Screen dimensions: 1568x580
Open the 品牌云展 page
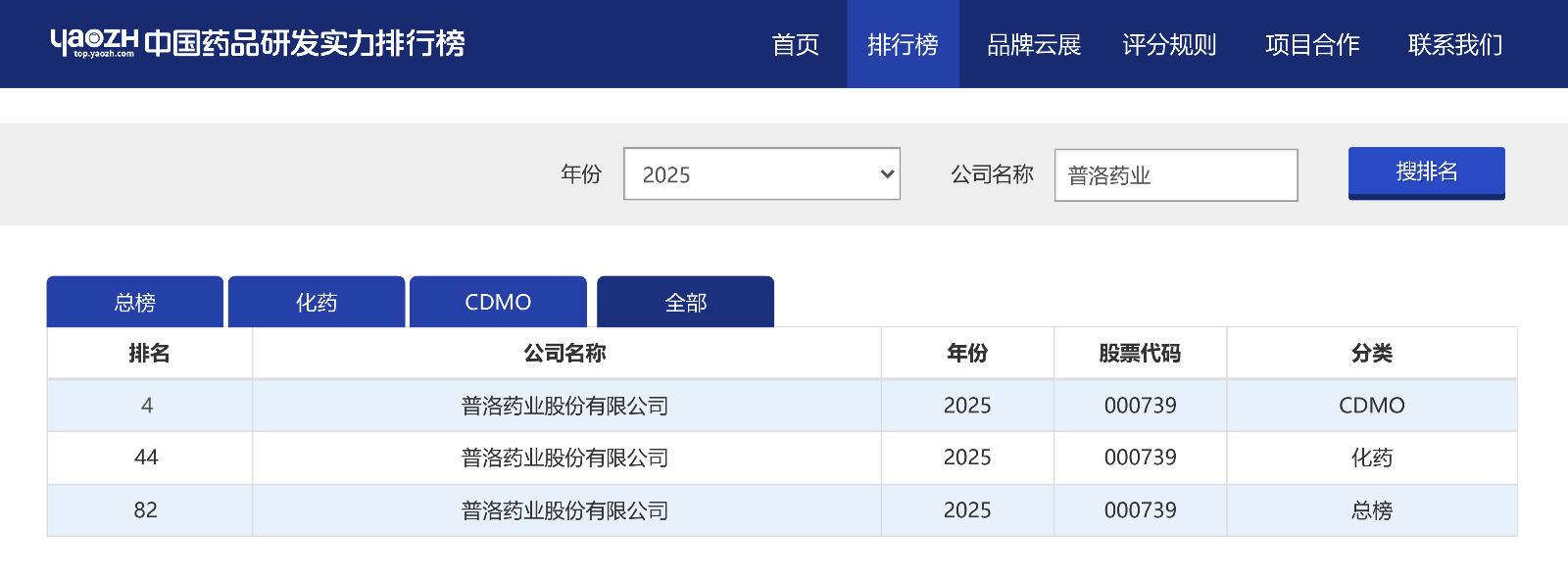click(x=1034, y=45)
